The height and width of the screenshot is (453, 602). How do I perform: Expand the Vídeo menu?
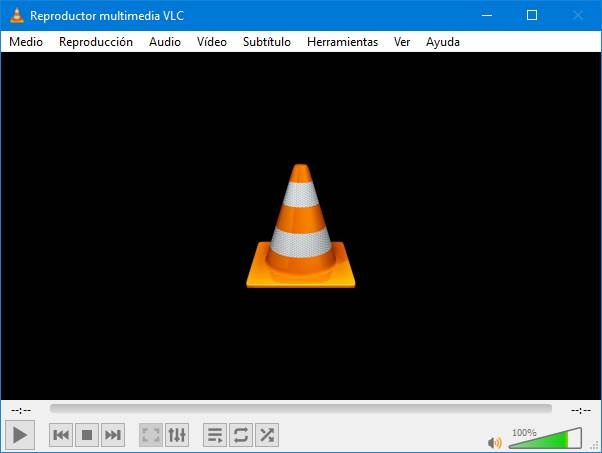[212, 41]
